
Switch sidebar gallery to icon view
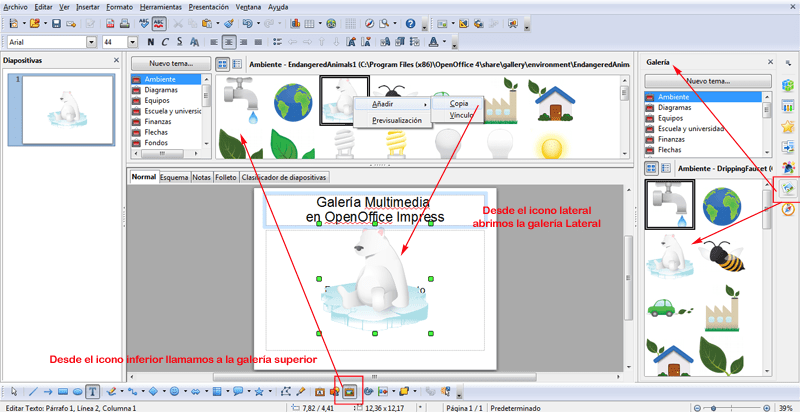pos(652,168)
